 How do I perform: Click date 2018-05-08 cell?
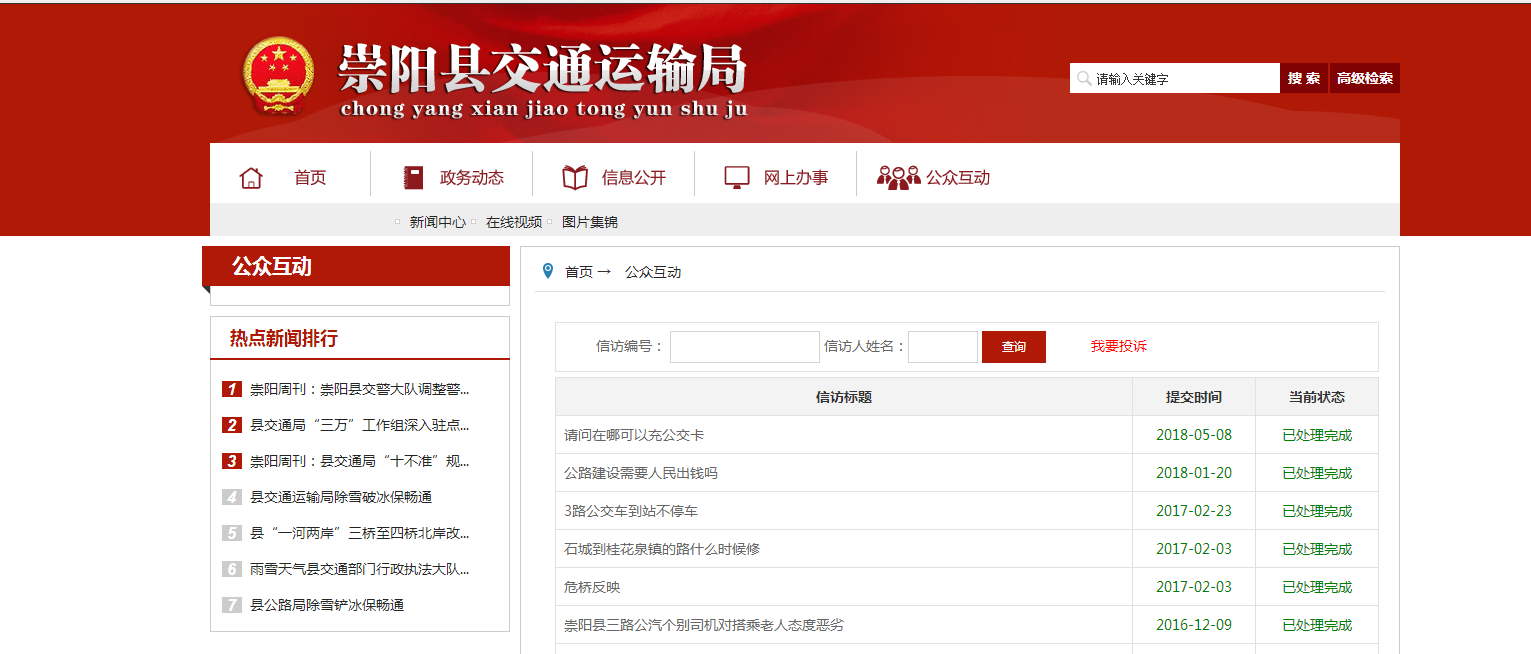click(1194, 435)
